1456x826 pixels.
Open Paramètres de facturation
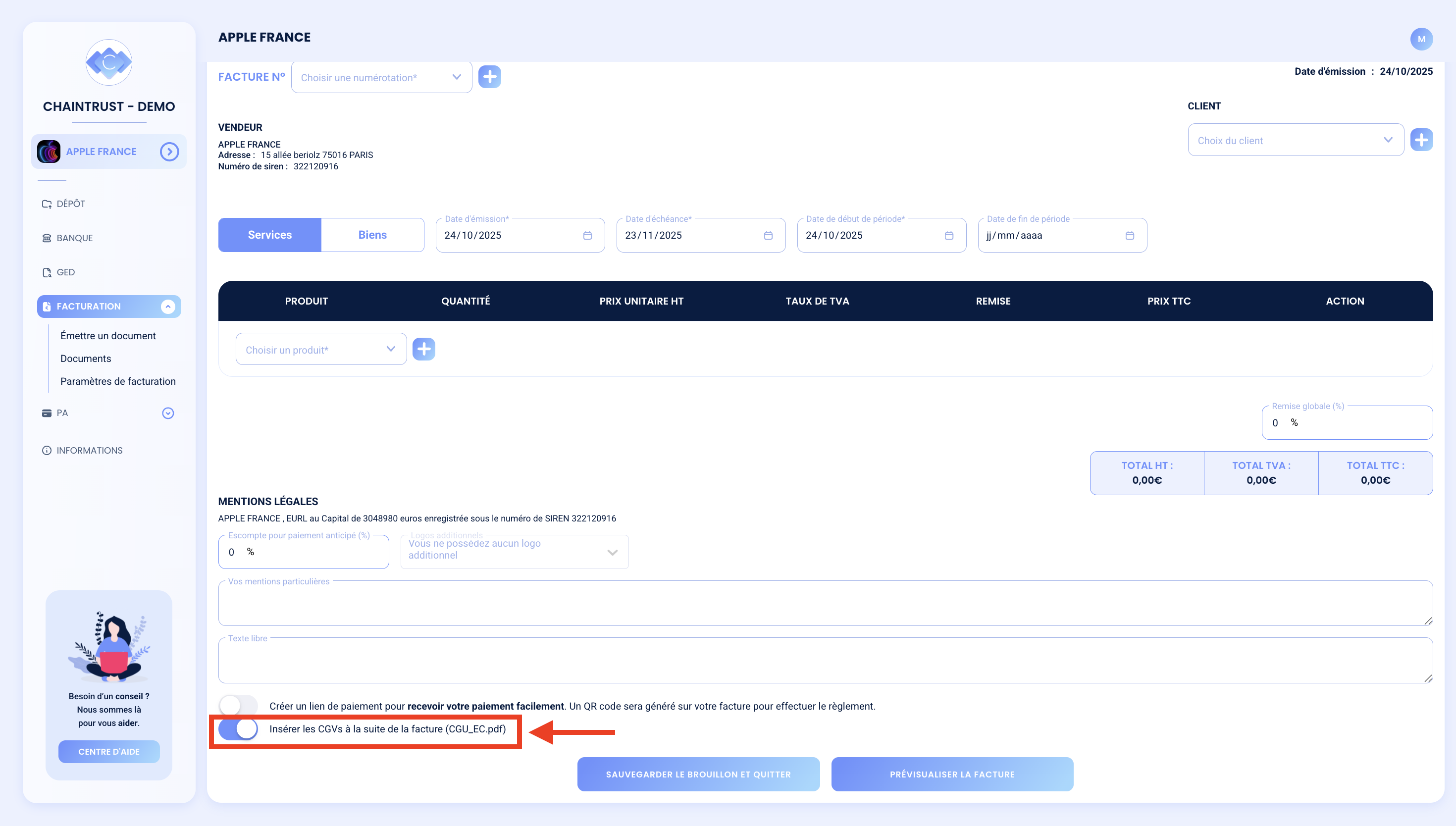[x=118, y=381]
